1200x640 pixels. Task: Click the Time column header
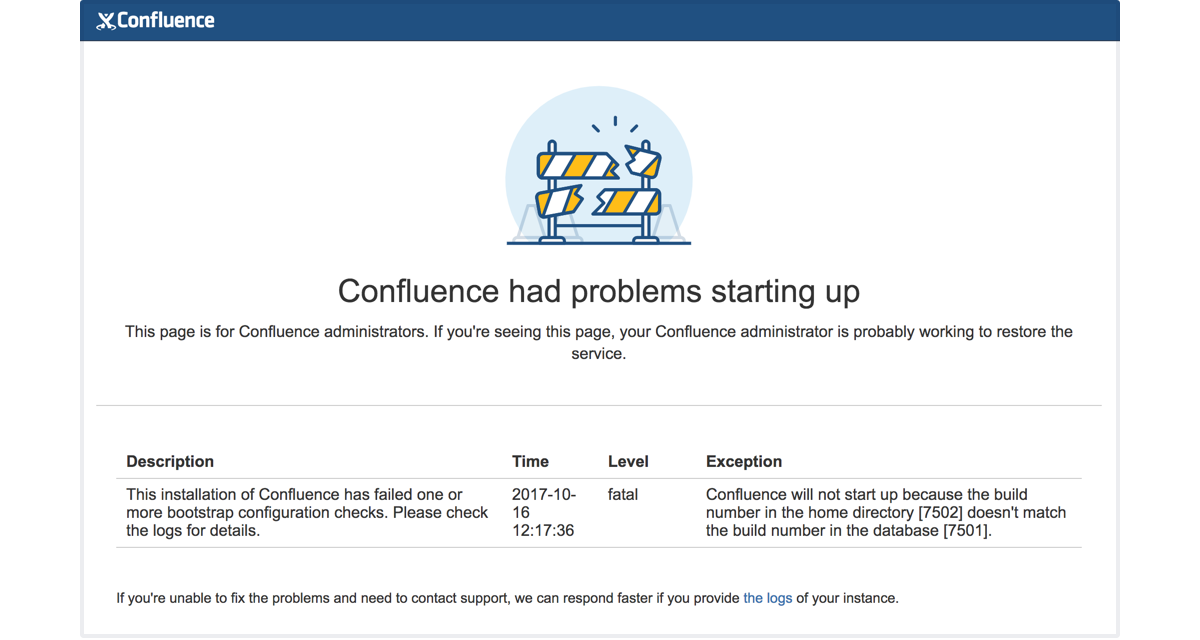coord(530,461)
